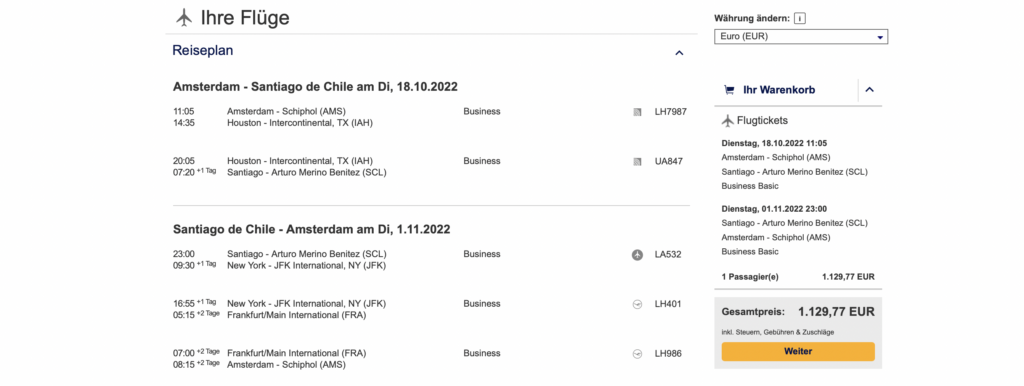Click the Ihr Warenkorb header label

[779, 89]
